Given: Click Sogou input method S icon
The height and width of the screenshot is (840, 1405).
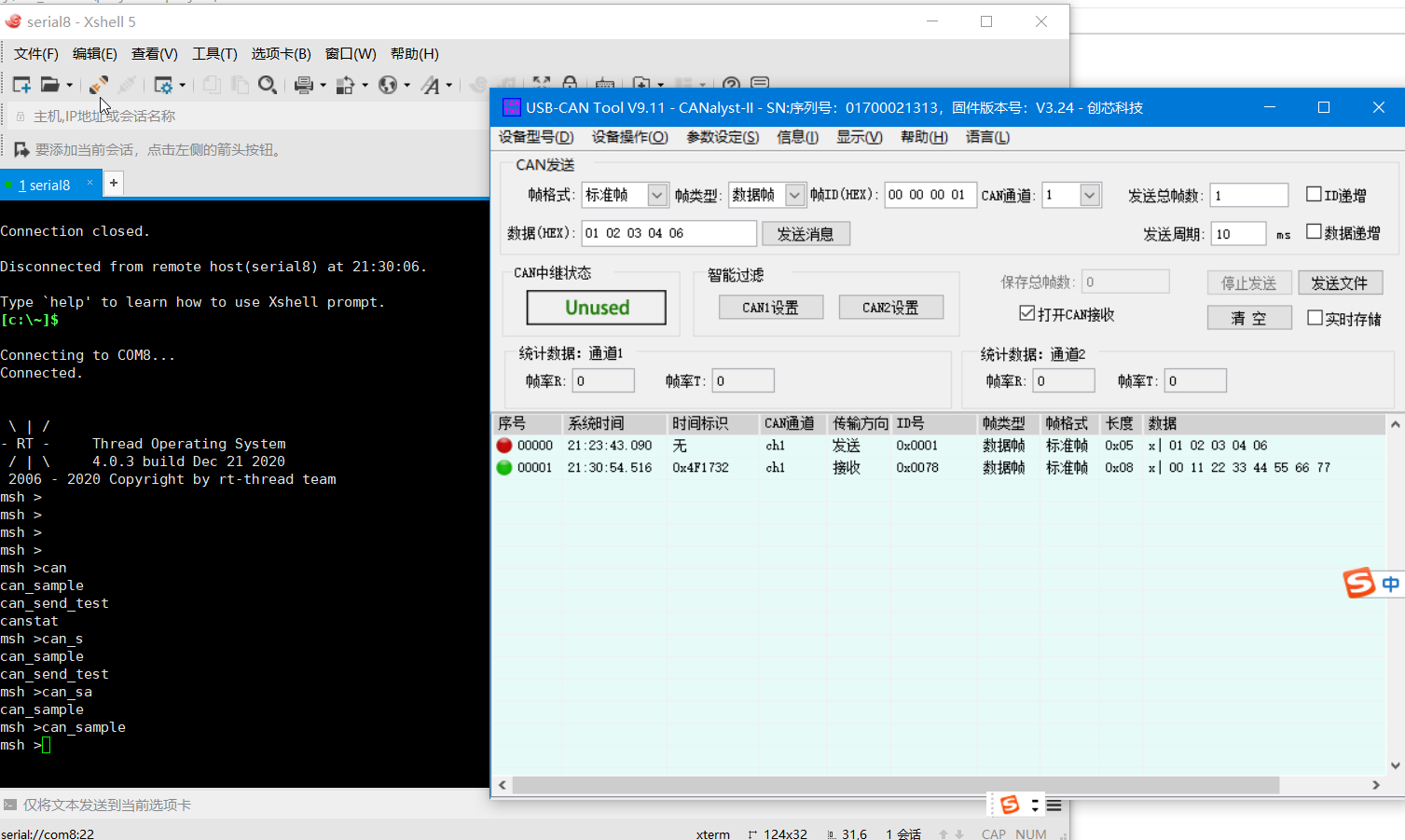Looking at the screenshot, I should [x=1358, y=584].
